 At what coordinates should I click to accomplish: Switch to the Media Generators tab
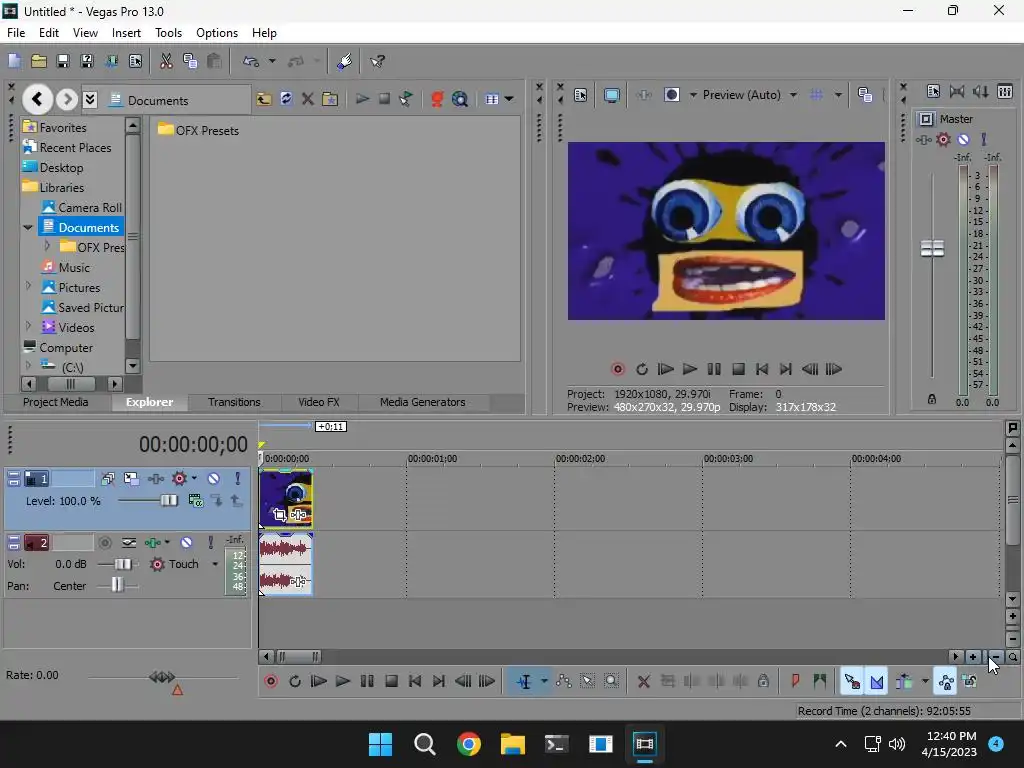[x=423, y=402]
